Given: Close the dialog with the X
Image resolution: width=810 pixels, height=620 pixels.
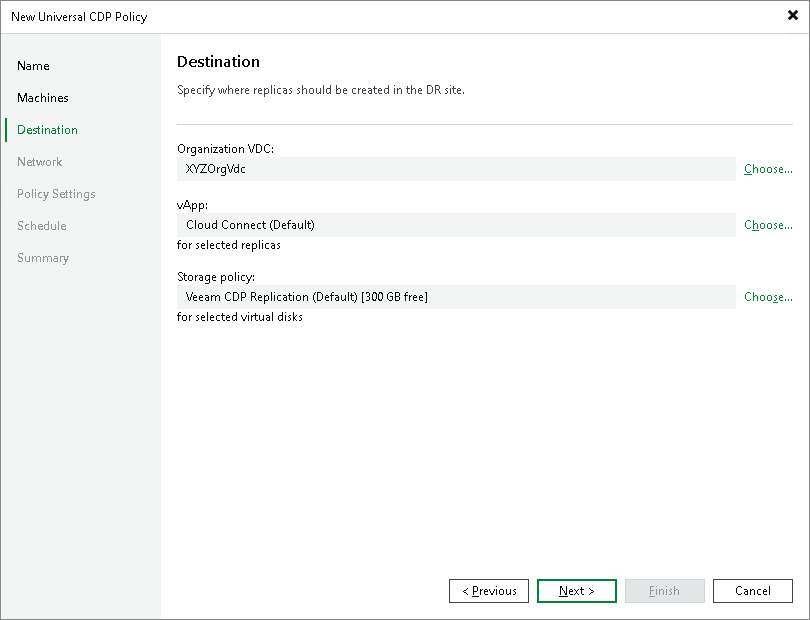Looking at the screenshot, I should pyautogui.click(x=793, y=15).
